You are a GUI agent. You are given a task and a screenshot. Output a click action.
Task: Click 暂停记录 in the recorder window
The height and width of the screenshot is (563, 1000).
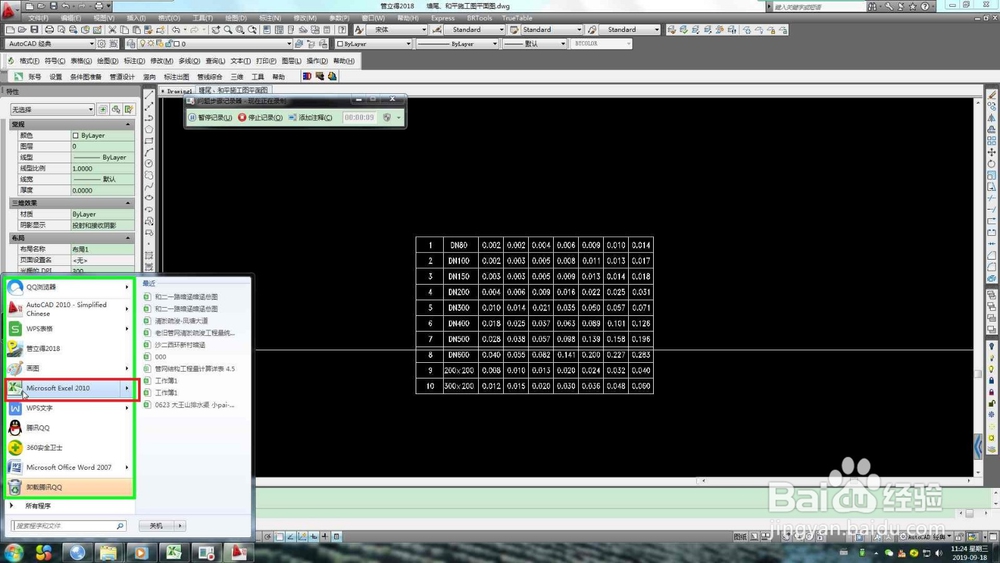pyautogui.click(x=210, y=117)
